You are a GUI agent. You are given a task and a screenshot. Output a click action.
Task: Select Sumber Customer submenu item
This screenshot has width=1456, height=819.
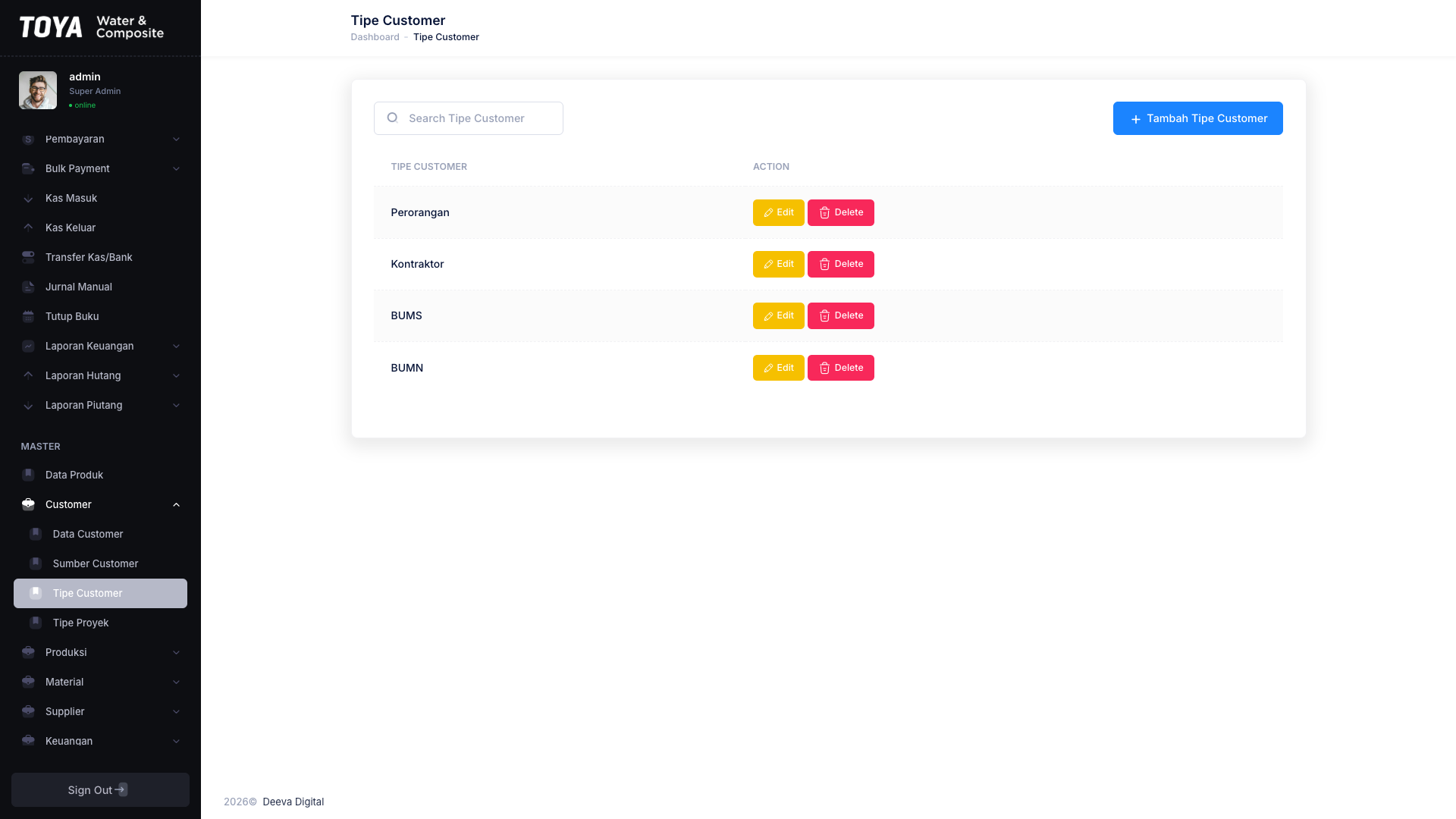pyautogui.click(x=100, y=563)
